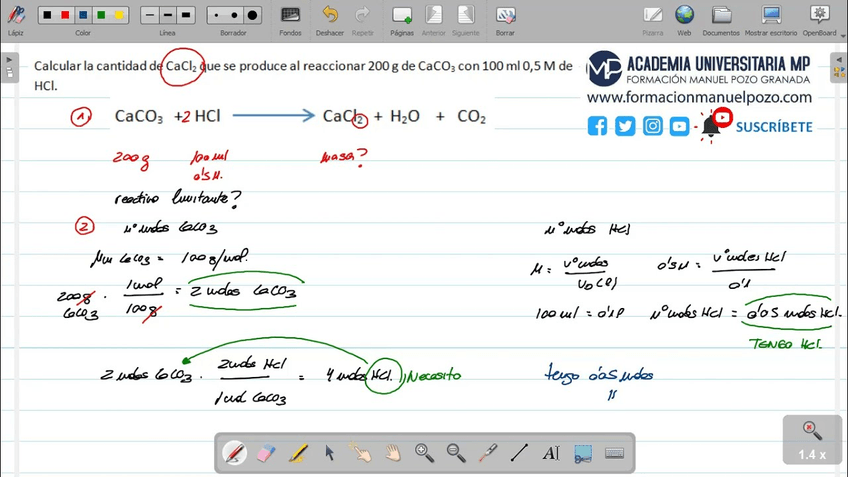Click the zoom out magnifier tool
Screen dimensions: 848x477
[456, 453]
